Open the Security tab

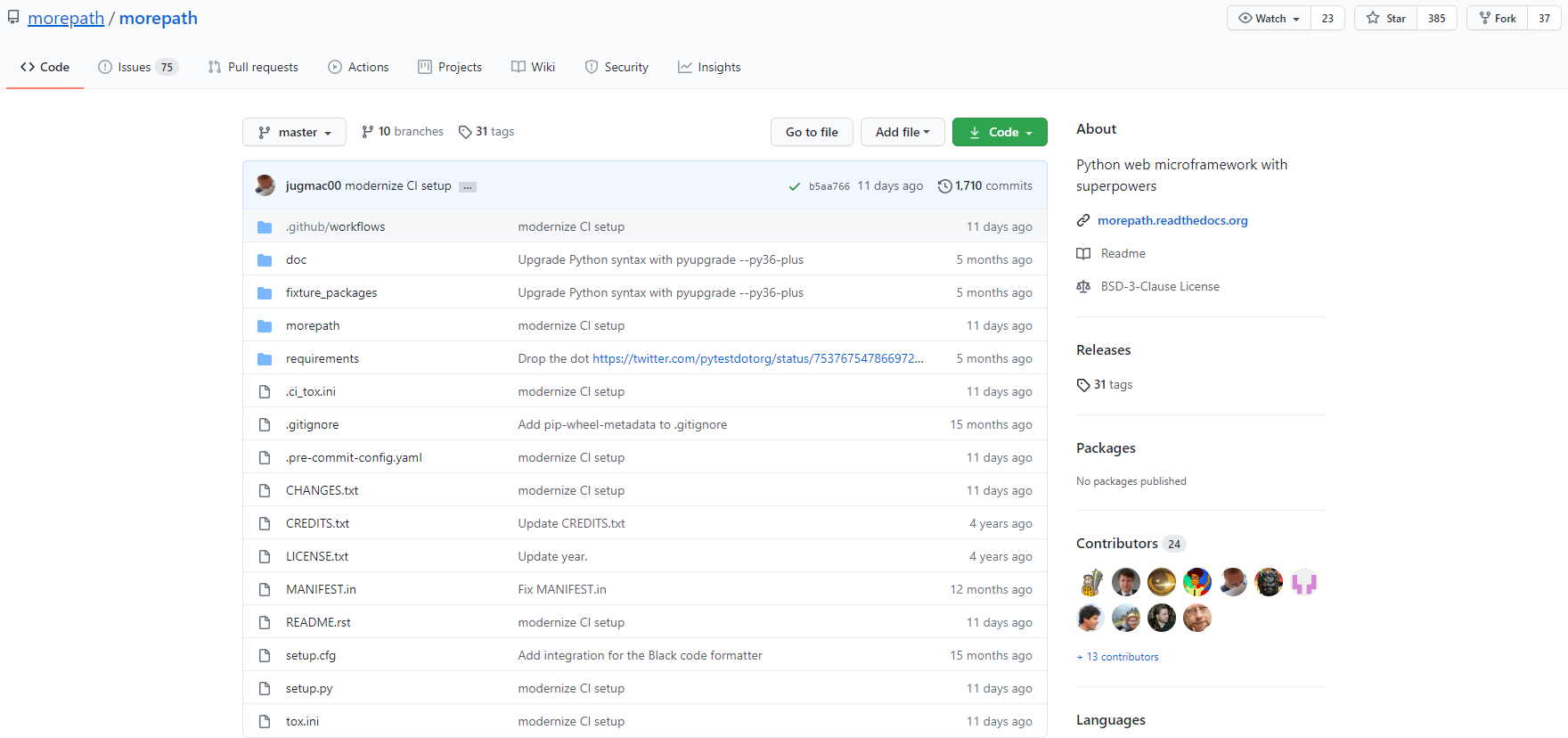click(617, 67)
